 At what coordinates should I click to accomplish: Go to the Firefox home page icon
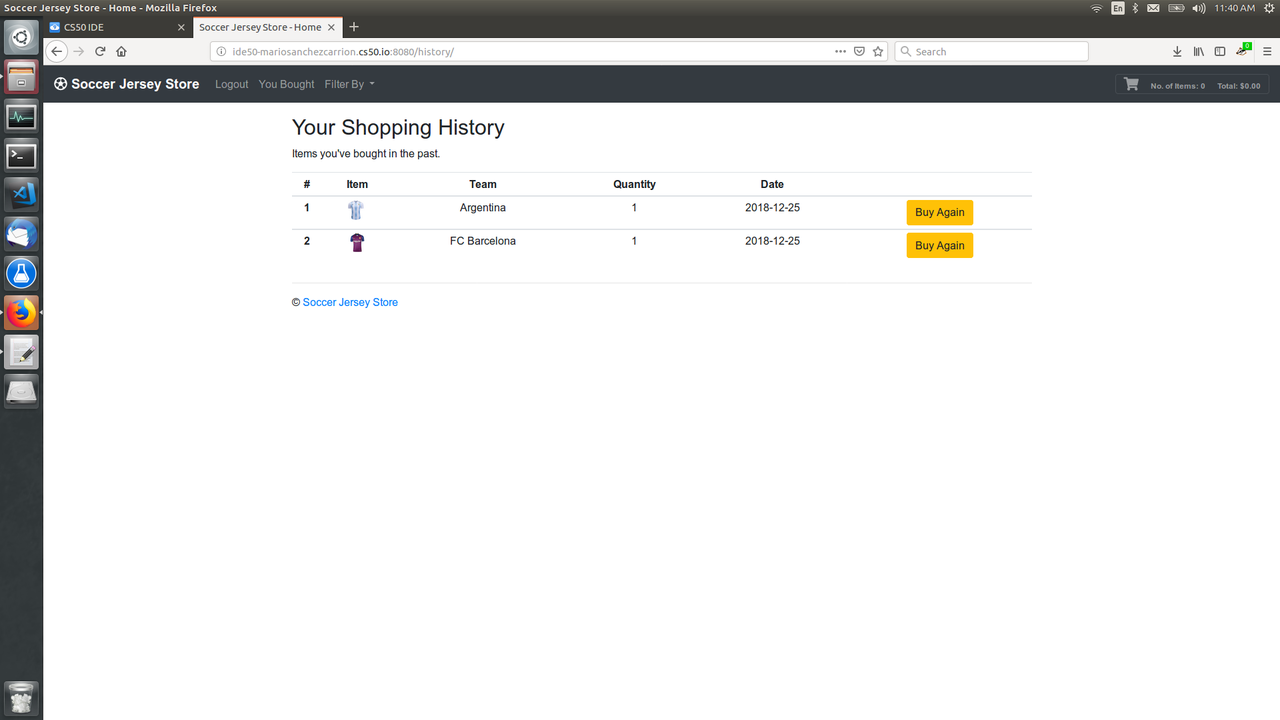121,52
